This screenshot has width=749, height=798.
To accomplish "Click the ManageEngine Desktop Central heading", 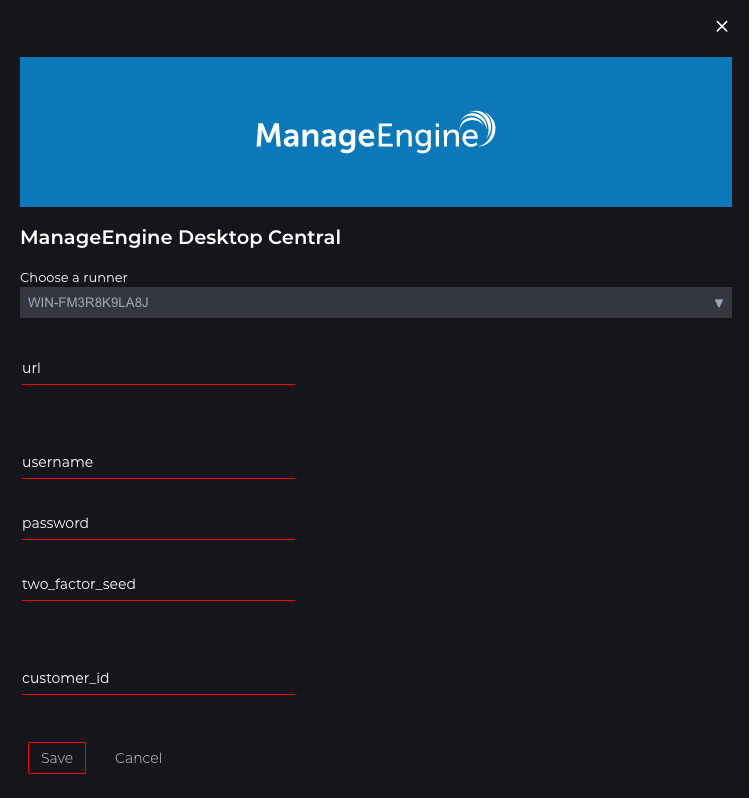I will 181,238.
